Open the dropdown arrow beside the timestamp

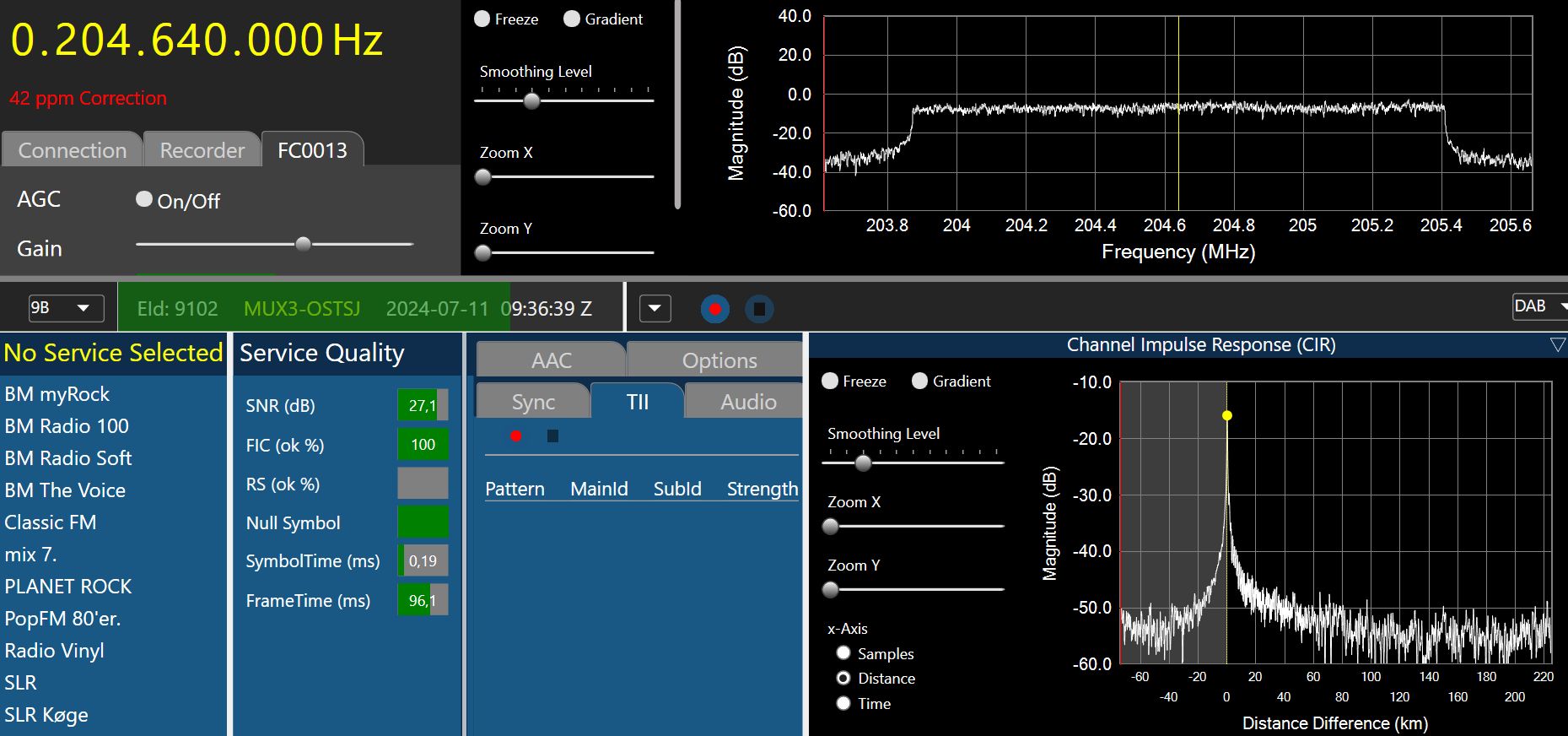[x=655, y=309]
